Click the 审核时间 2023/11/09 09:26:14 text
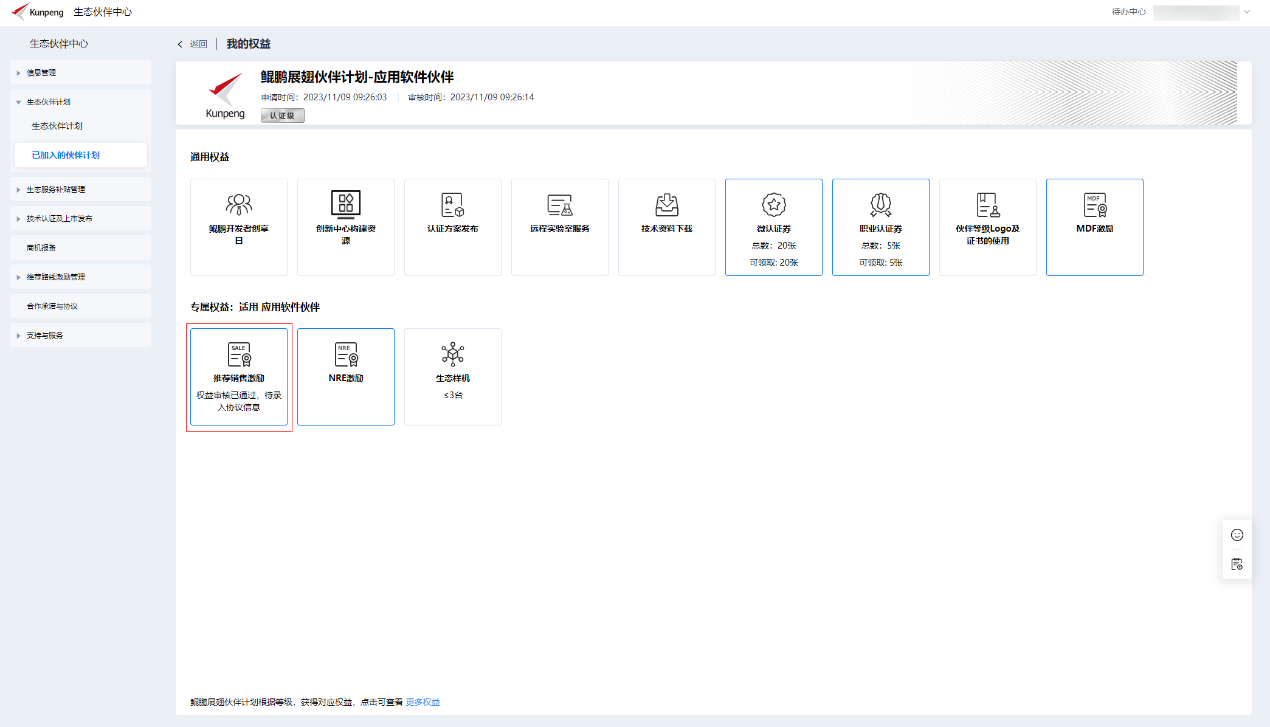Viewport: 1270px width, 727px height. pyautogui.click(x=471, y=97)
